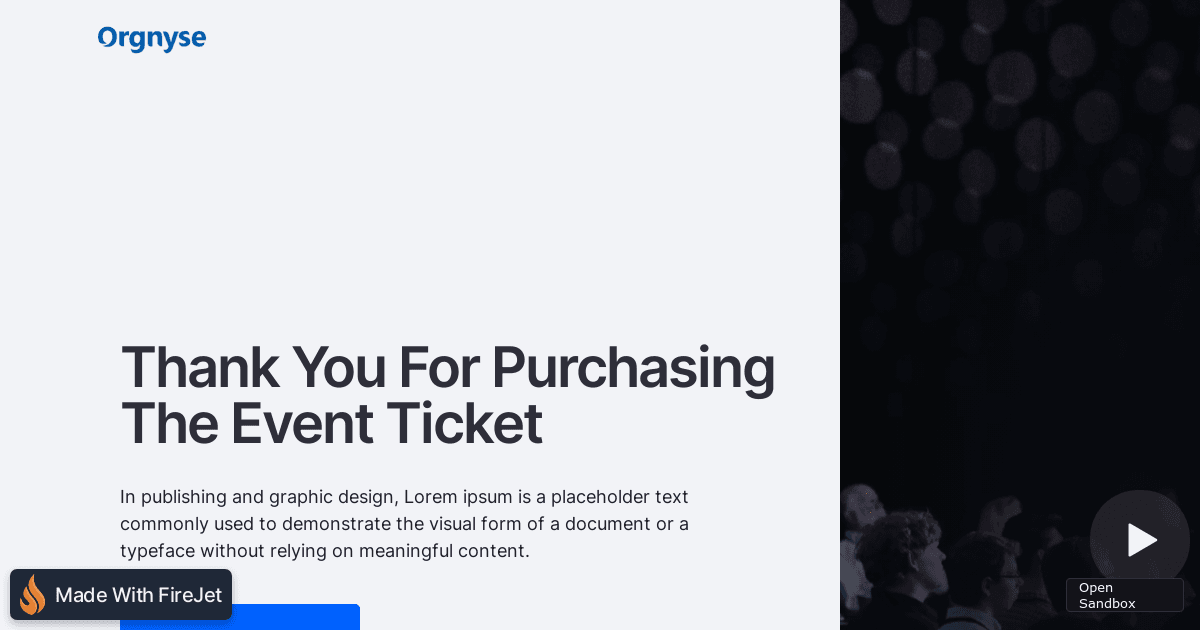
Task: Open the Sandbox button
Action: 1124,595
